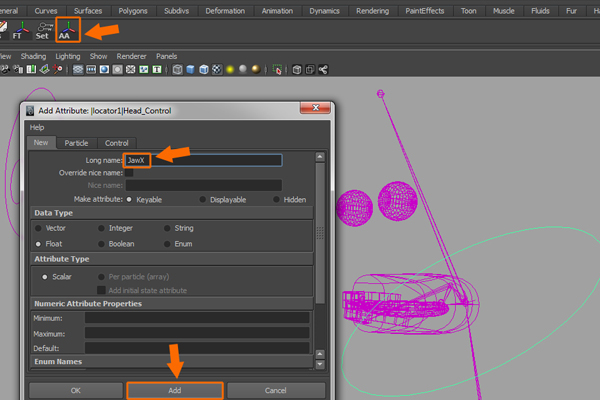Select the New tab
600x400 pixels.
point(41,142)
